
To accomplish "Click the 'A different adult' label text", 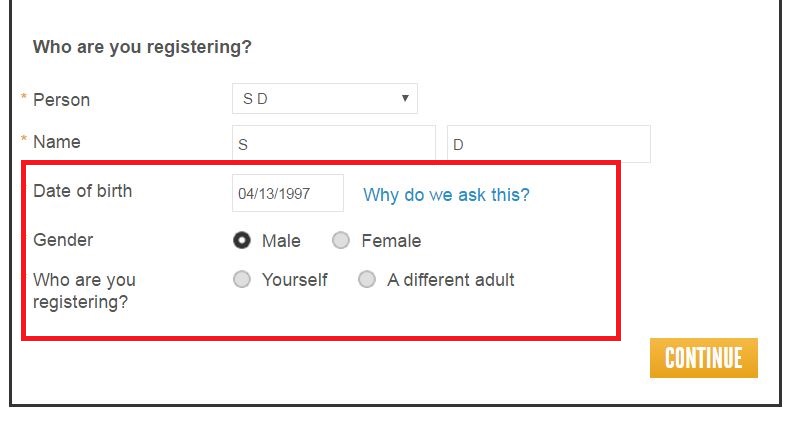I will click(x=451, y=280).
